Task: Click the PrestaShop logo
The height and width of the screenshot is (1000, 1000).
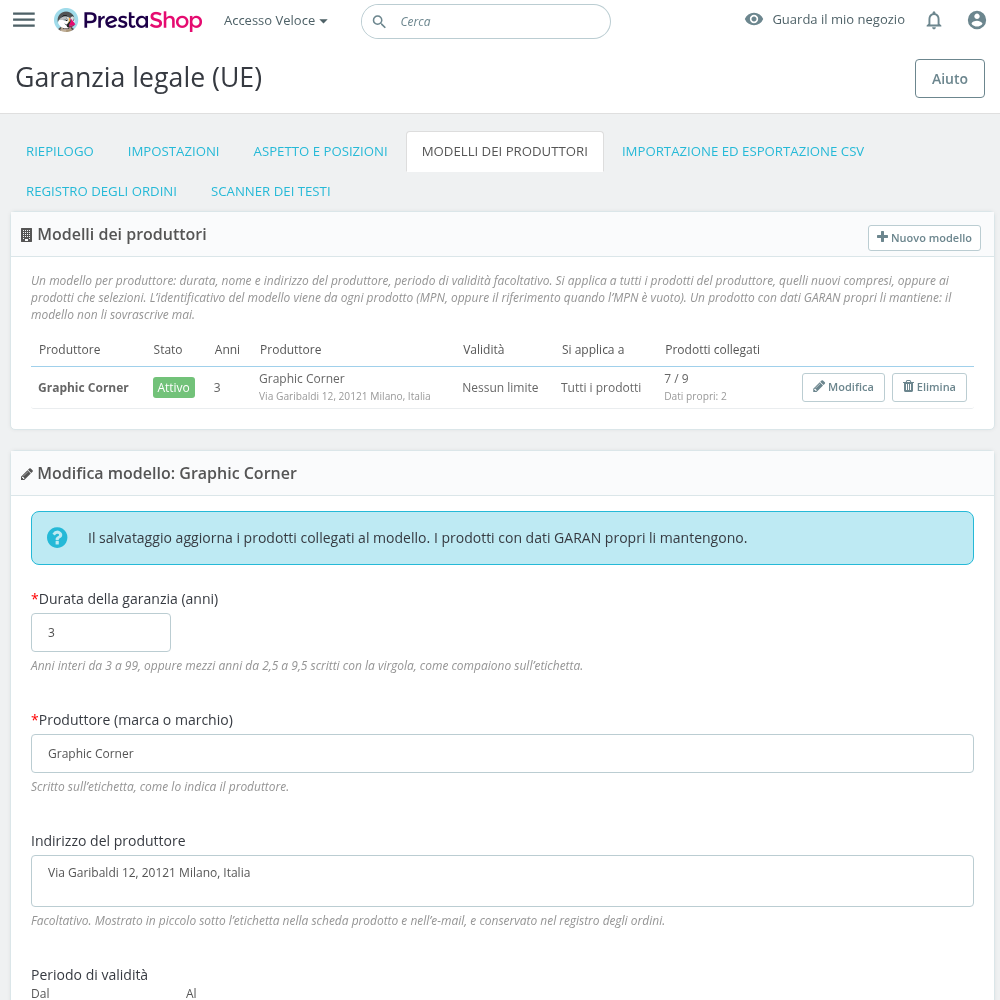Action: coord(128,20)
